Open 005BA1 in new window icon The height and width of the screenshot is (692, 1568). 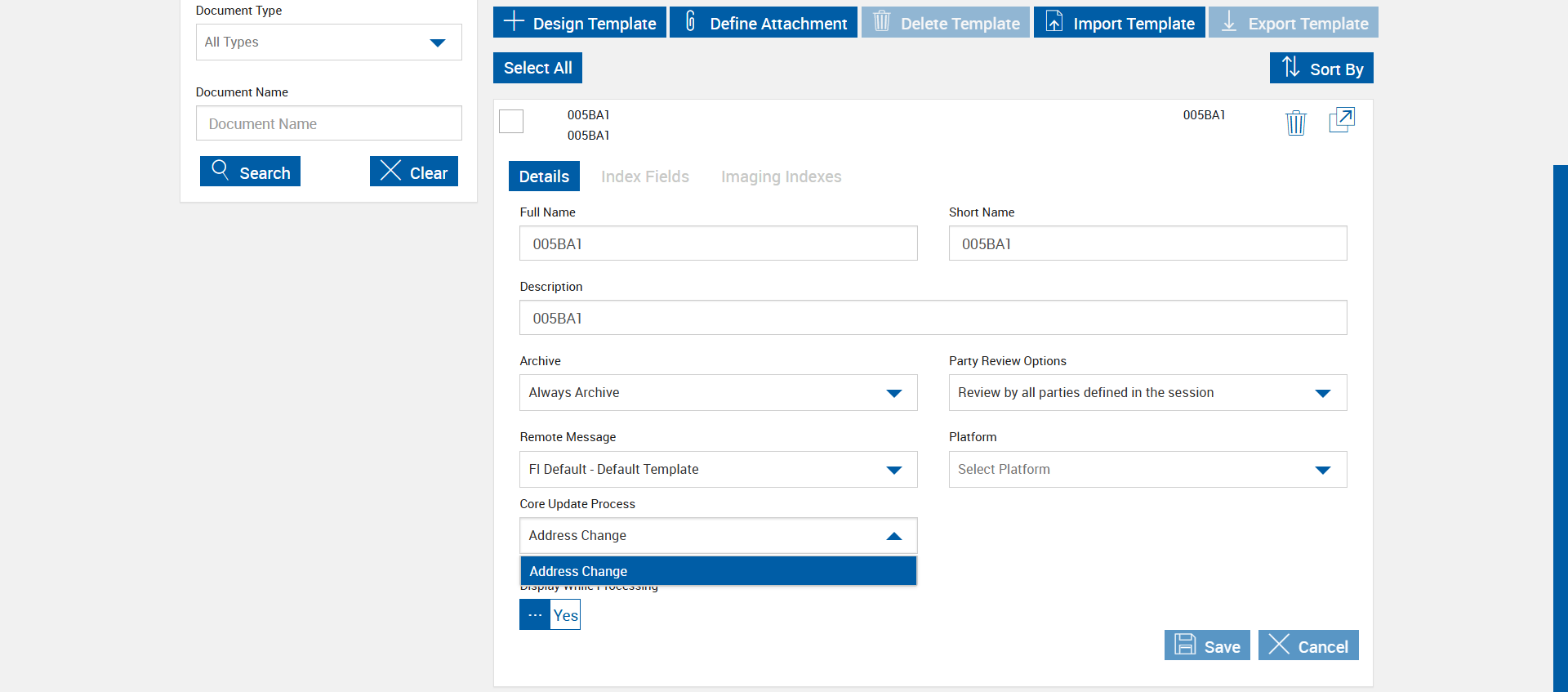(x=1341, y=120)
